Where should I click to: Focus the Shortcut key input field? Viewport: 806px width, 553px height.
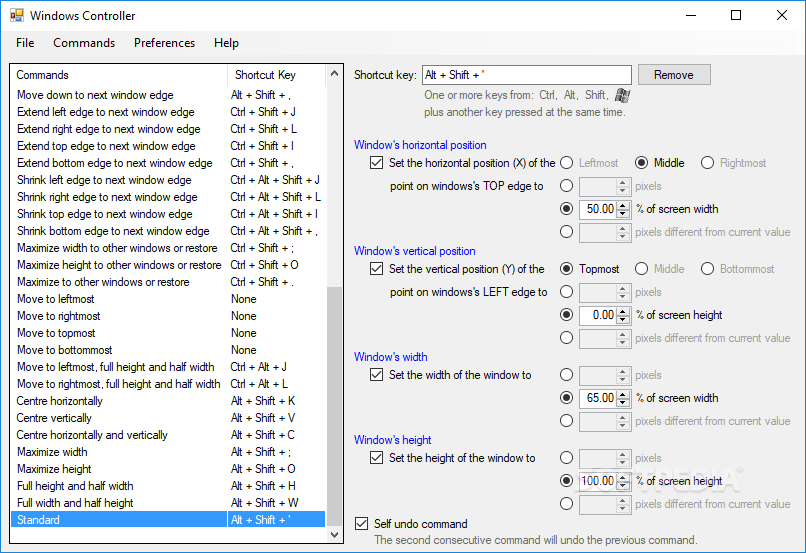pos(526,75)
